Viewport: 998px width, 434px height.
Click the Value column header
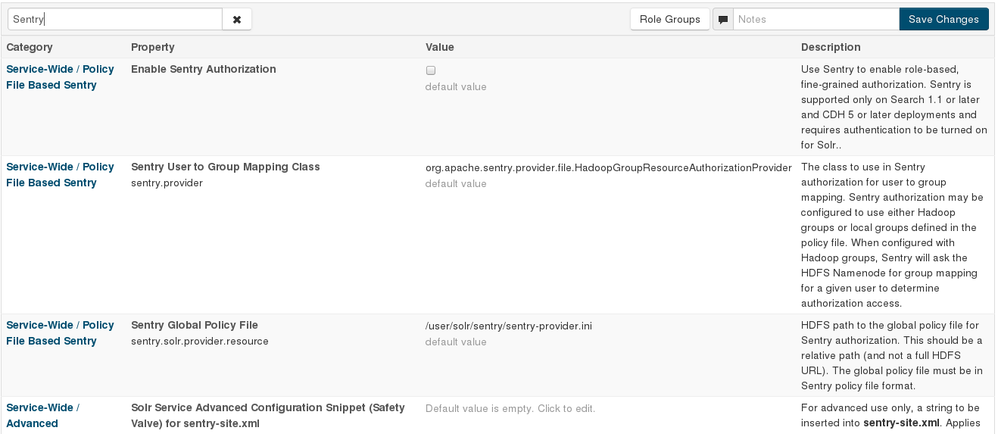[440, 47]
